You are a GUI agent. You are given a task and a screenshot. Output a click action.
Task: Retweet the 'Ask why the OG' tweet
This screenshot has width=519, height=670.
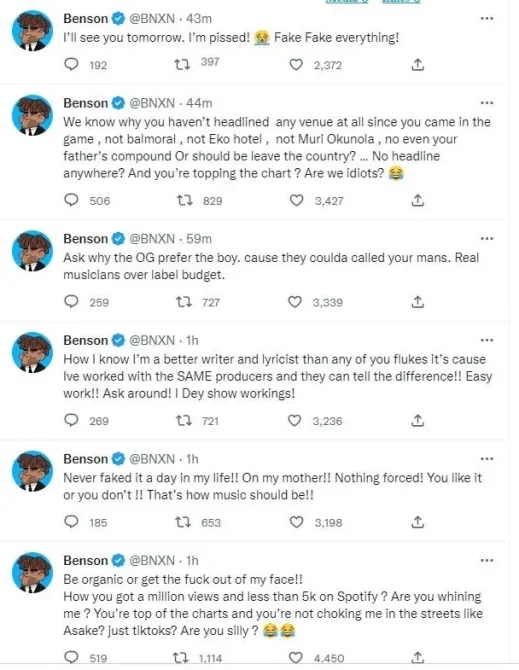[184, 302]
